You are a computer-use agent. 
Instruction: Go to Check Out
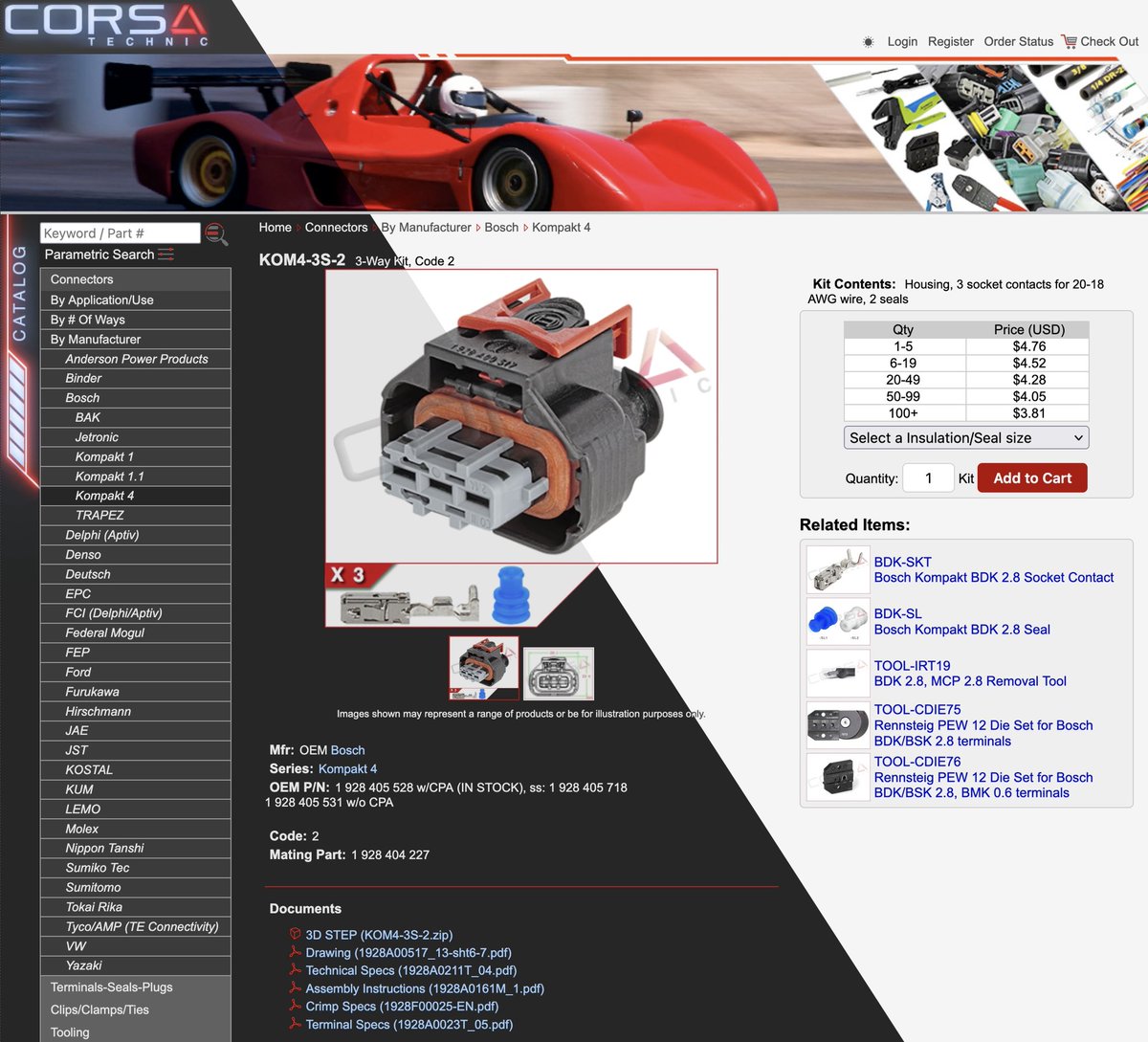coord(1110,41)
